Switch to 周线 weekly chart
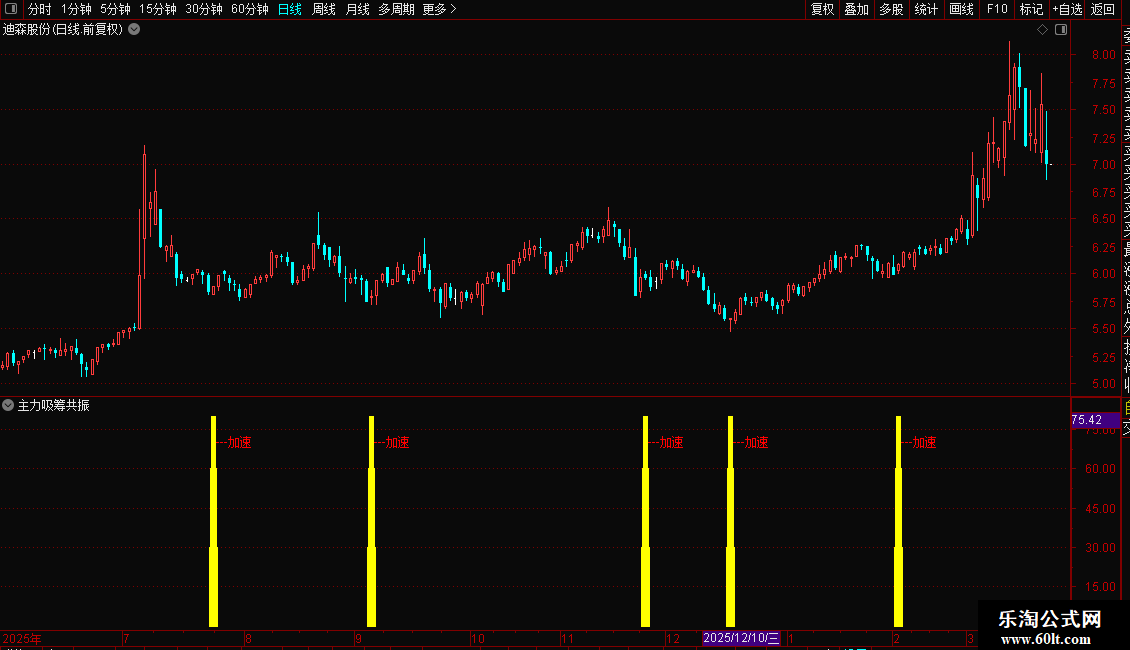Image resolution: width=1130 pixels, height=650 pixels. point(324,9)
